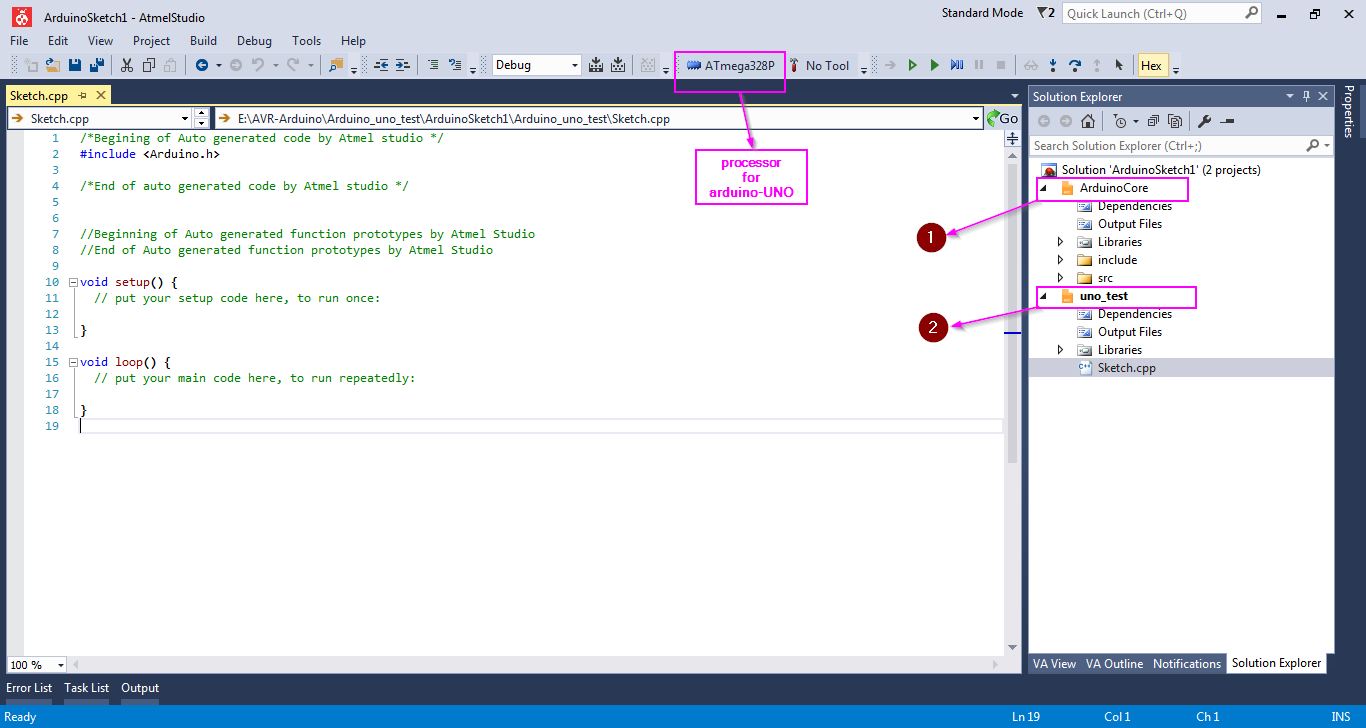
Task: Open the No Tool programmer selector
Action: tap(819, 65)
